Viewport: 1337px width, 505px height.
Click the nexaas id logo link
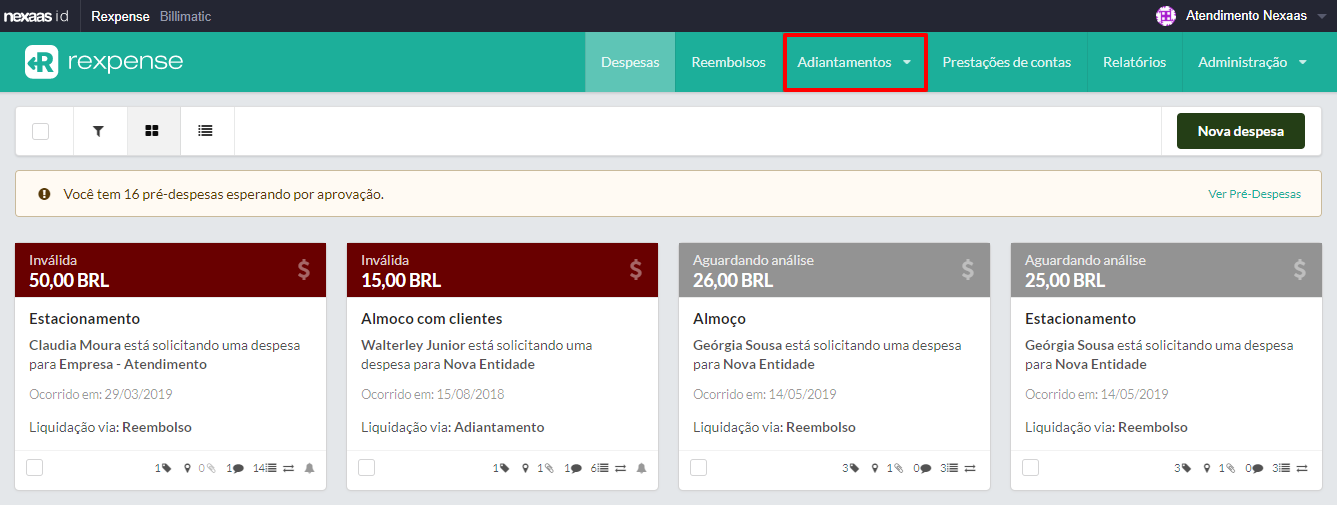click(x=36, y=16)
